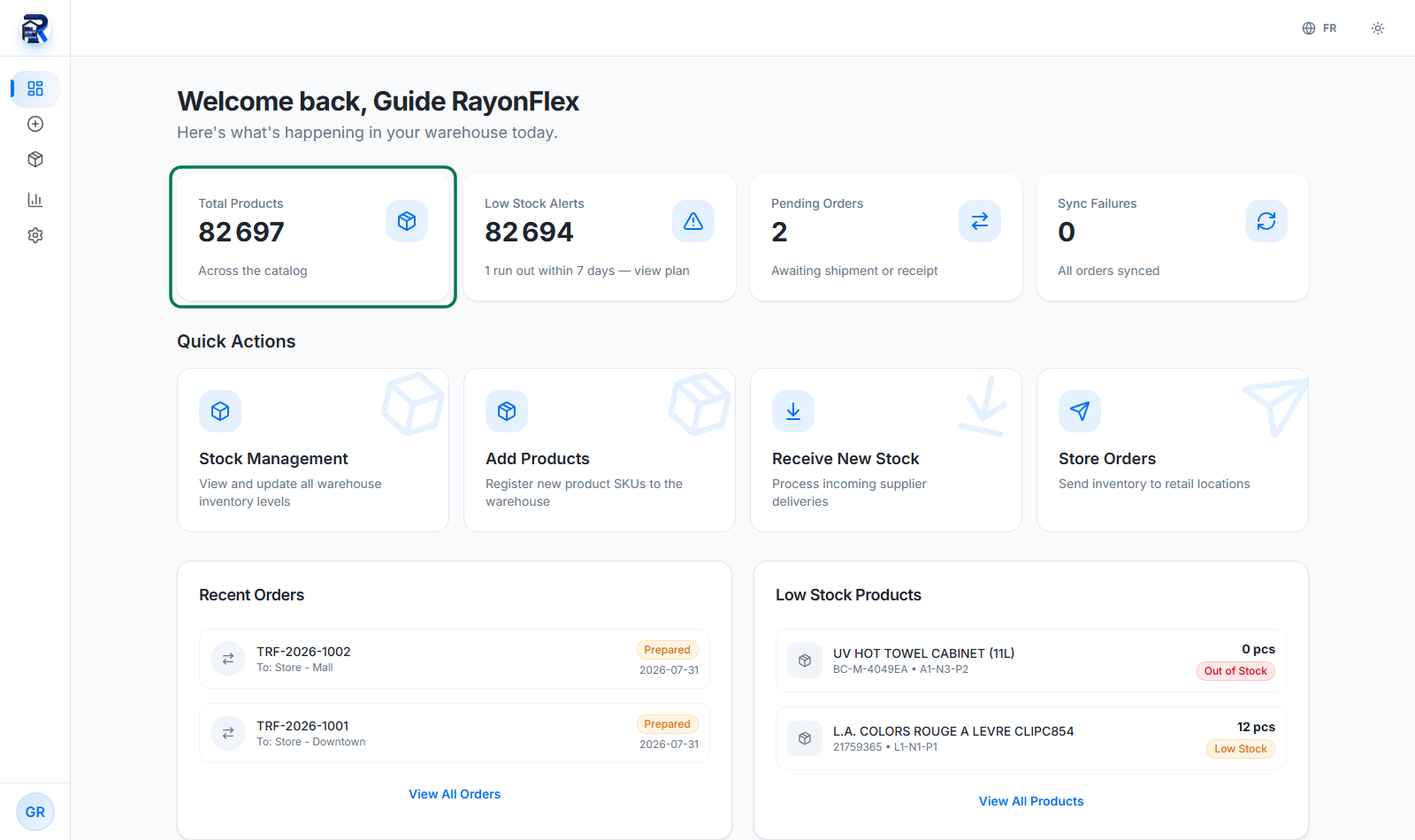Toggle the light/dark theme sun icon
The width and height of the screenshot is (1415, 840).
click(x=1378, y=28)
